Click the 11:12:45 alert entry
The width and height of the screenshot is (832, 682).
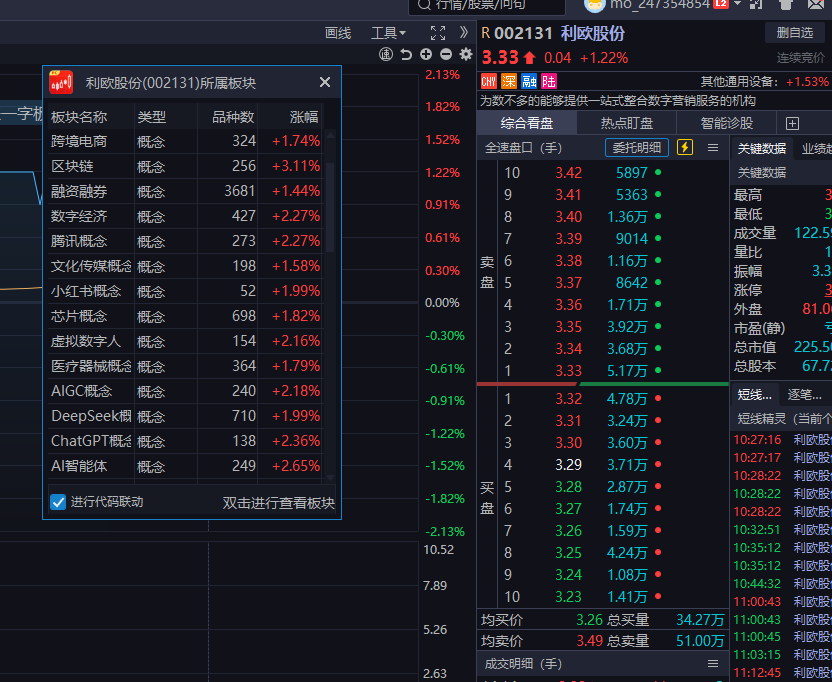point(782,673)
